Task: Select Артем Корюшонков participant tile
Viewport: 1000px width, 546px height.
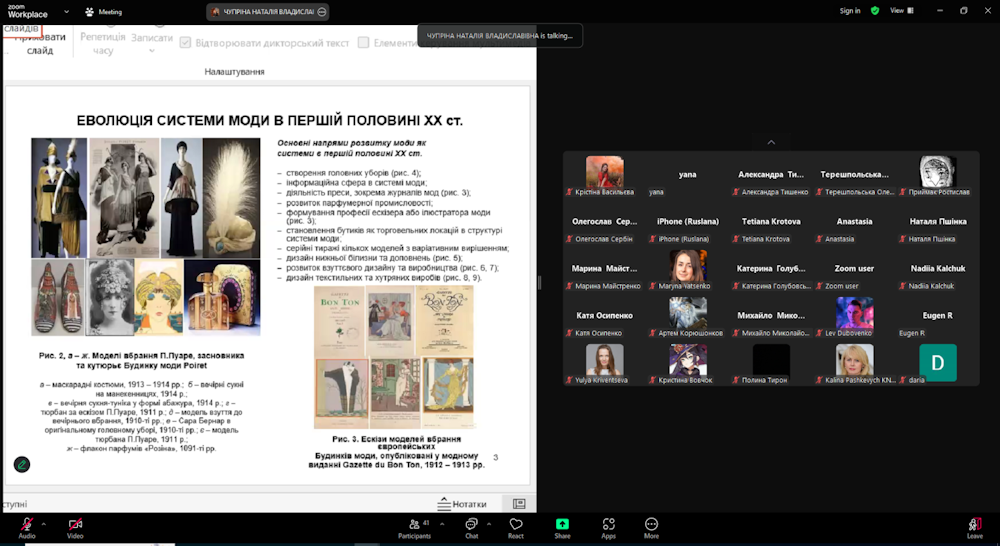Action: tap(688, 316)
